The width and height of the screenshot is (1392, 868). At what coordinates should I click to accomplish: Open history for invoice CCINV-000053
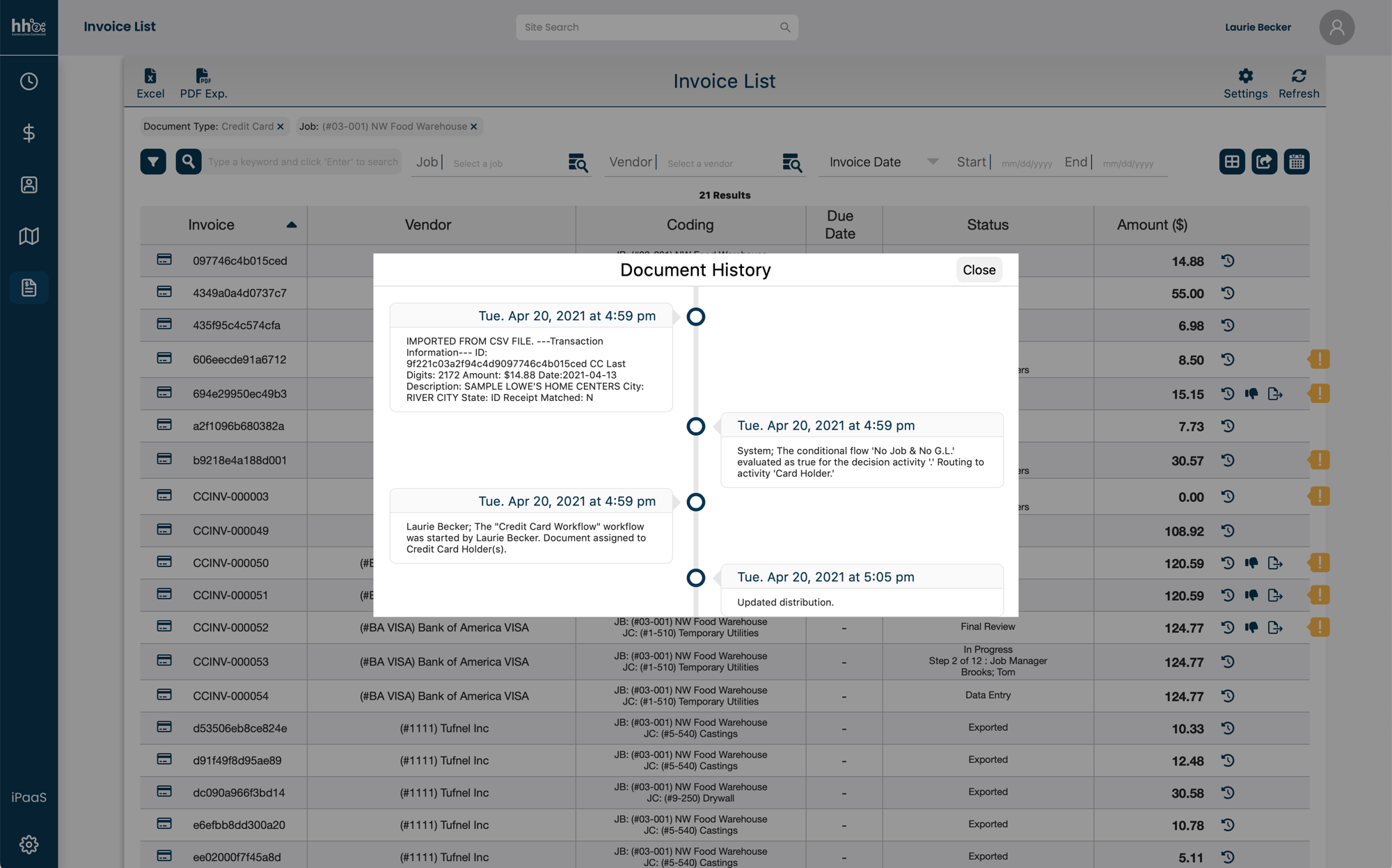coord(1228,661)
